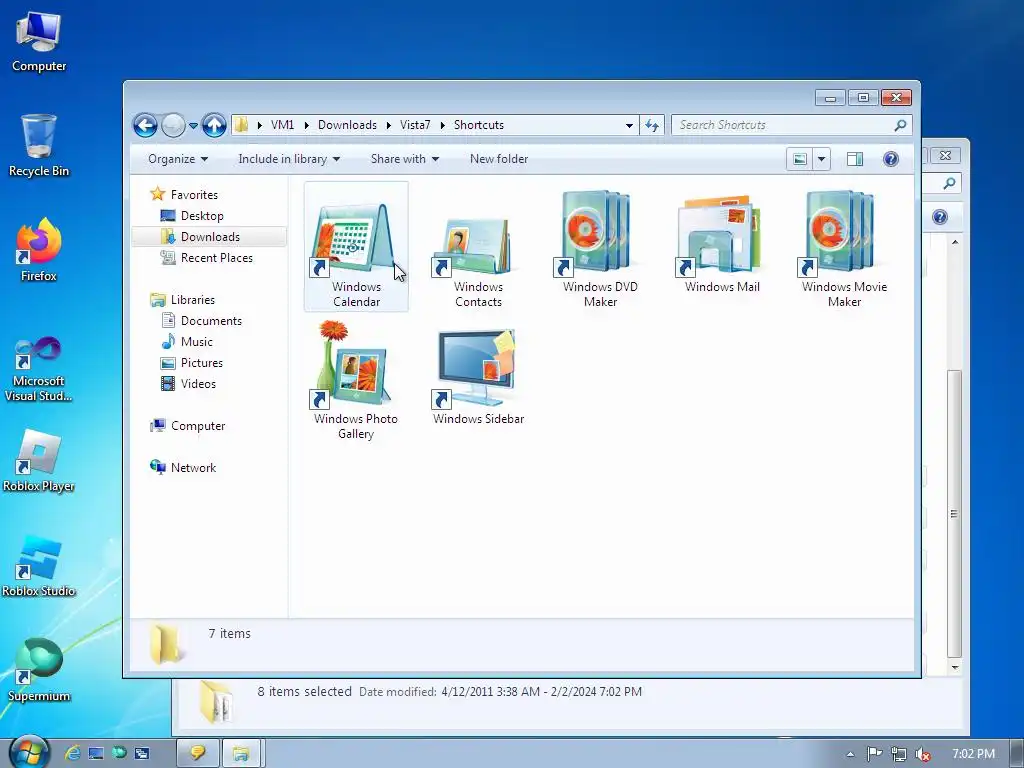Open the Windows Start orb
This screenshot has height=768, width=1024.
tap(29, 752)
